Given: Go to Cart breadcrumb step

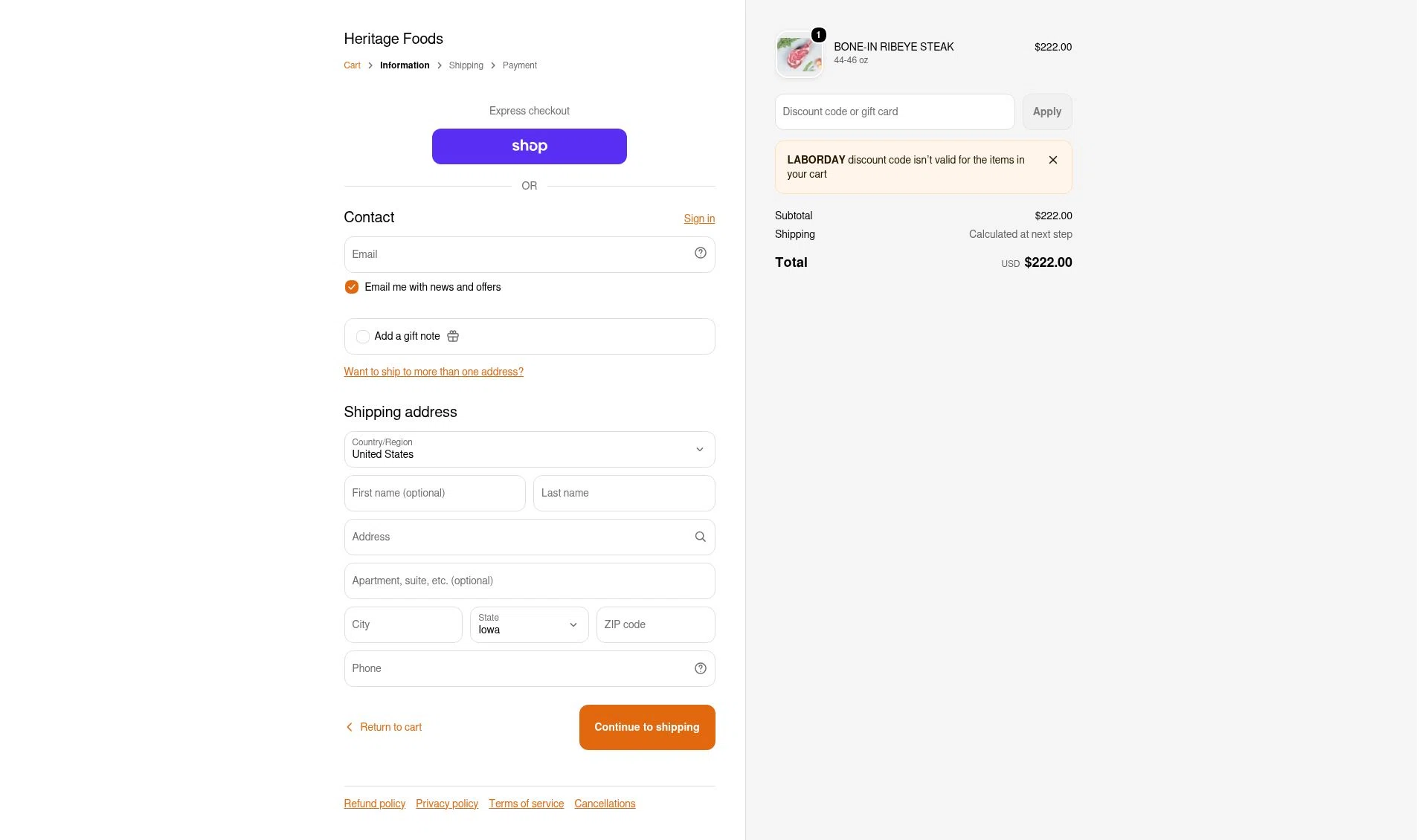Looking at the screenshot, I should [352, 65].
